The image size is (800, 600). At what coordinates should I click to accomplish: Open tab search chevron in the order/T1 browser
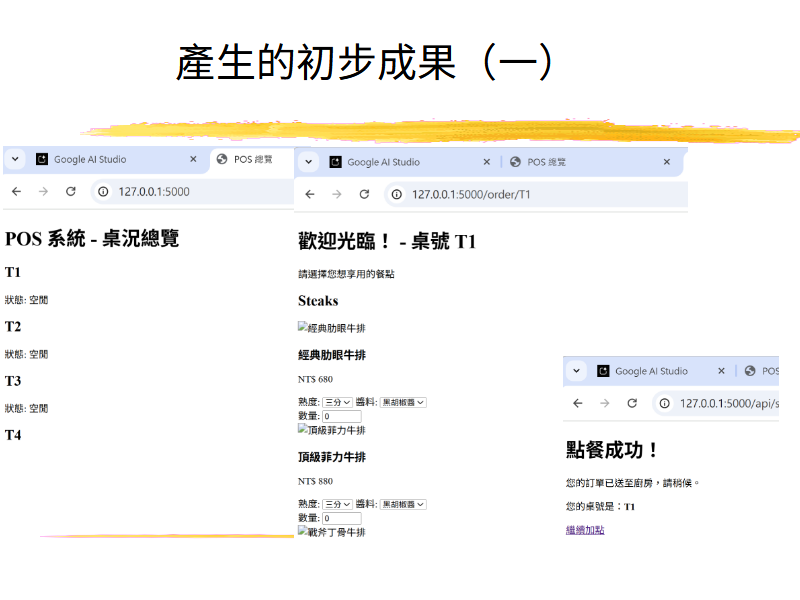tap(309, 162)
